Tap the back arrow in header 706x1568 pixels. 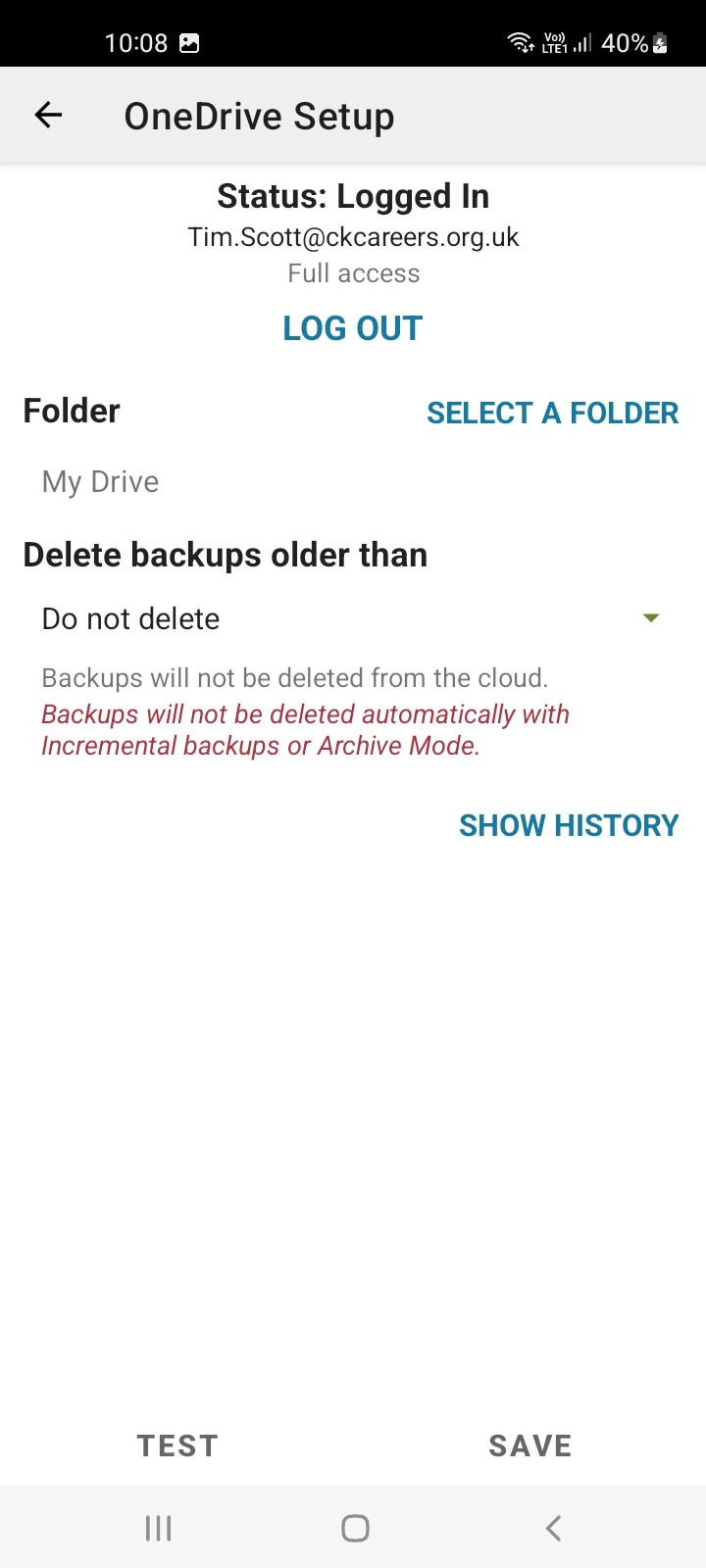pyautogui.click(x=48, y=116)
